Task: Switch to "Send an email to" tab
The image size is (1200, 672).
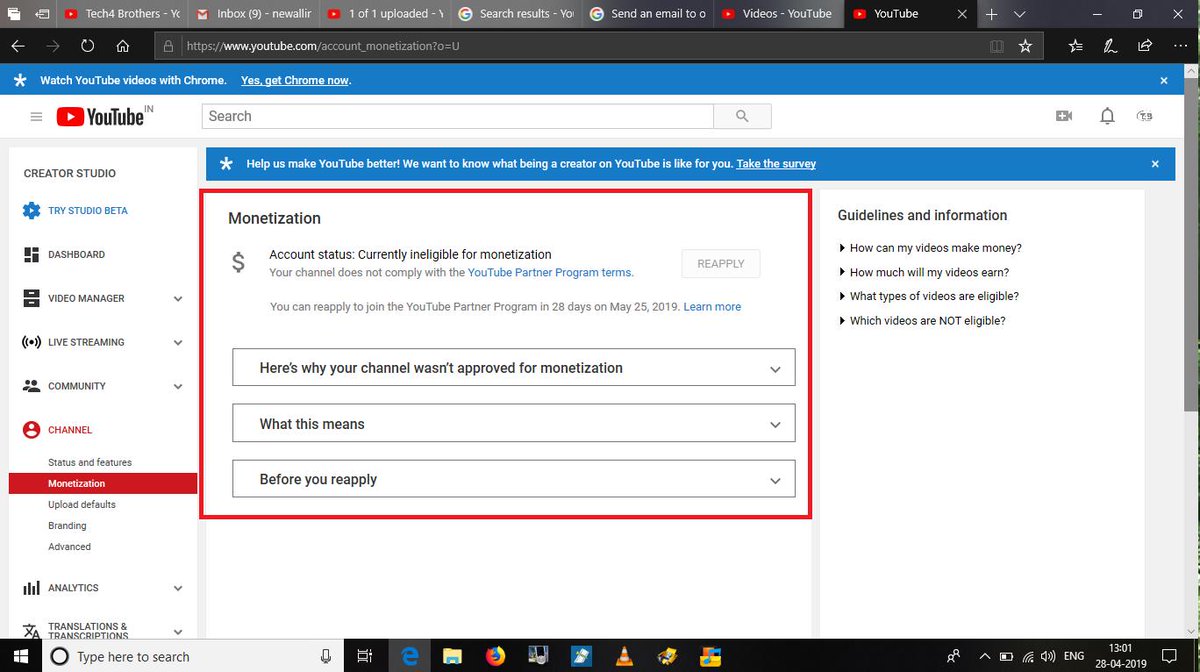Action: point(646,14)
